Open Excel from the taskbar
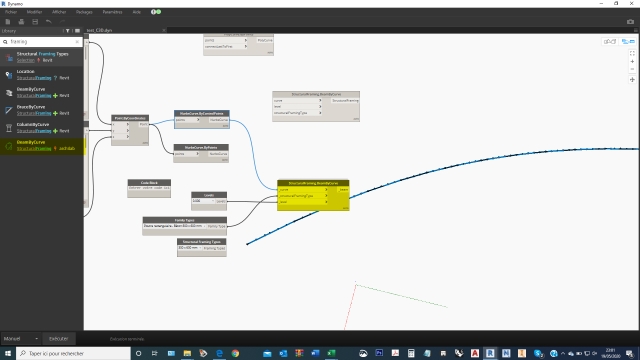The width and height of the screenshot is (640, 360). click(x=331, y=353)
